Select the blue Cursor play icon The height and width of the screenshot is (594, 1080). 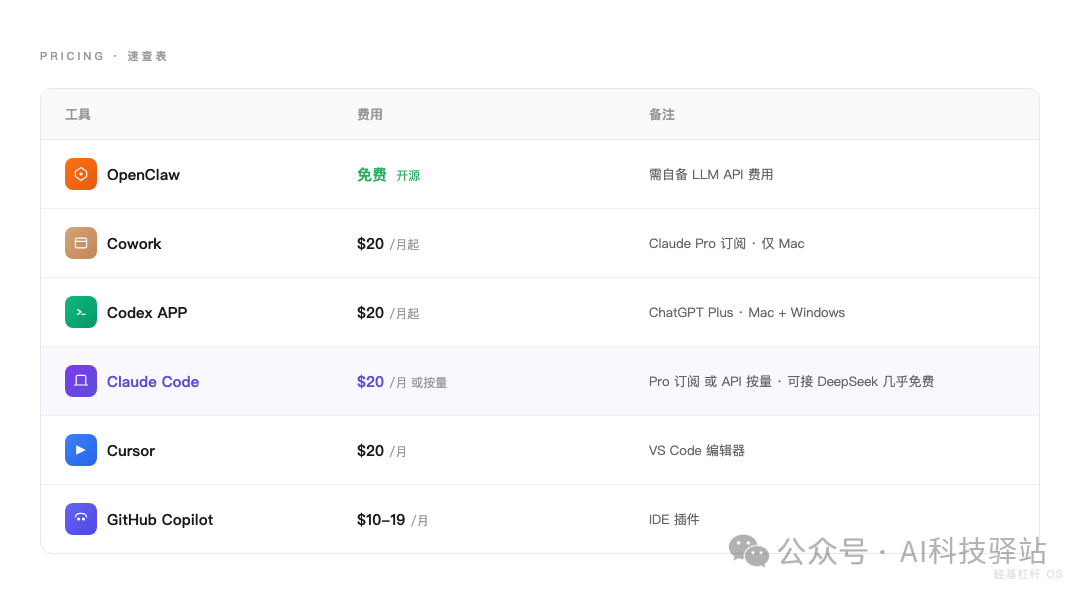tap(81, 450)
